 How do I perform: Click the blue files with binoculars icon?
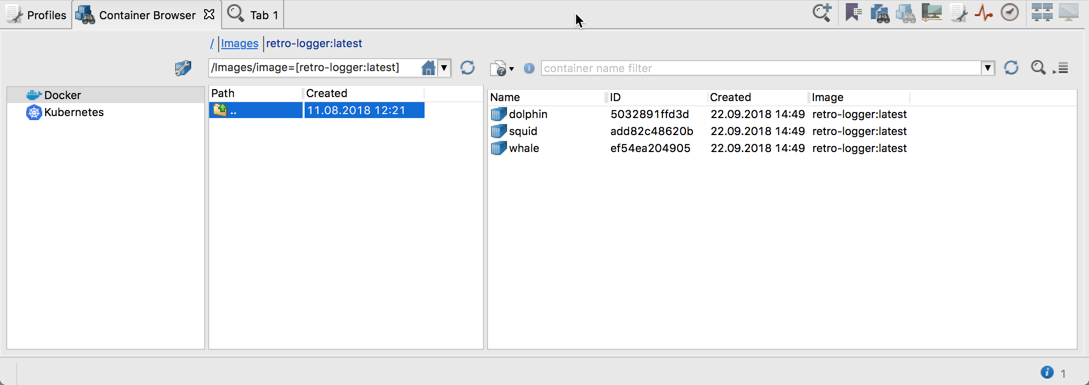(x=880, y=13)
